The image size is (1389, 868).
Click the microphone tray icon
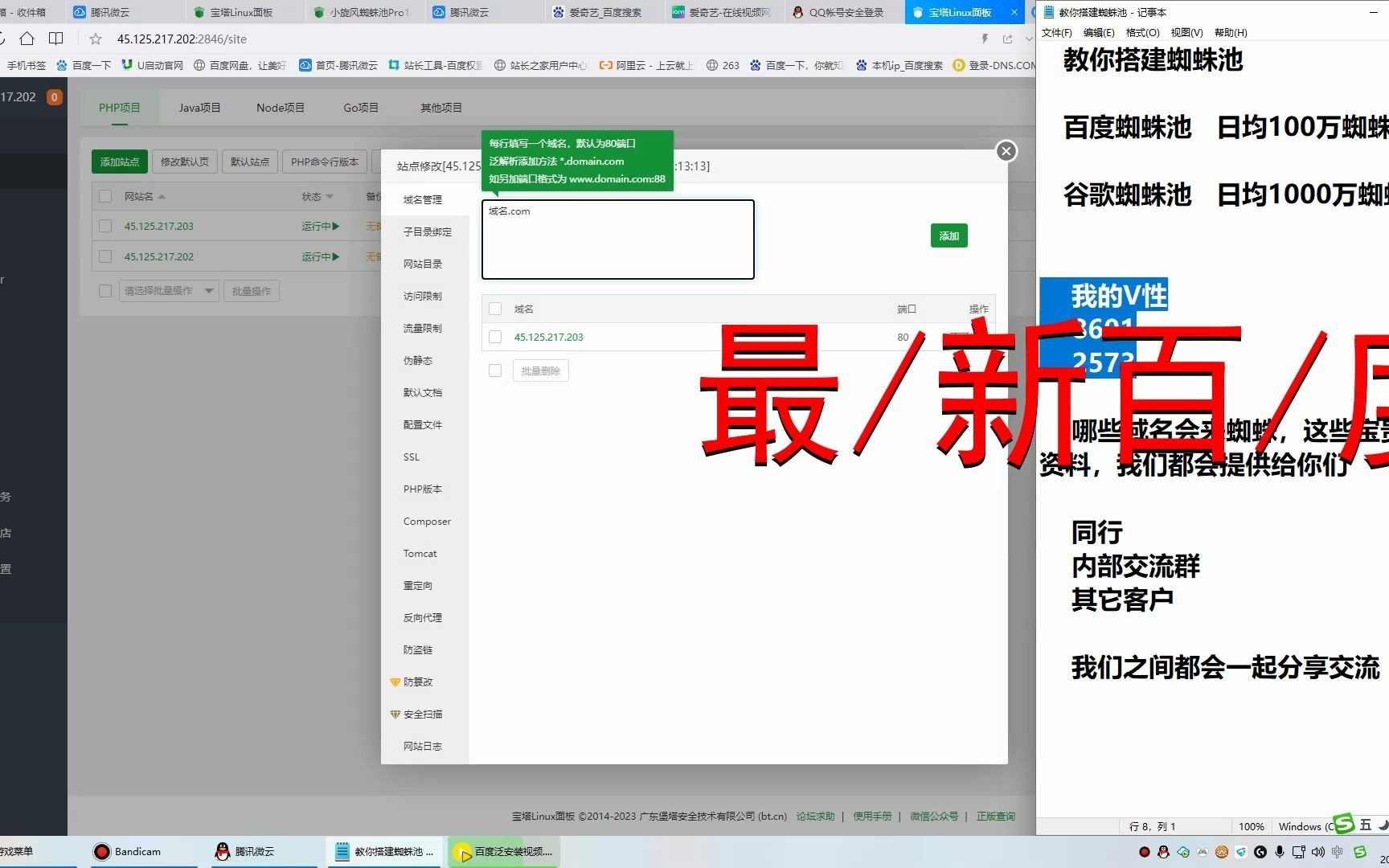click(1279, 852)
